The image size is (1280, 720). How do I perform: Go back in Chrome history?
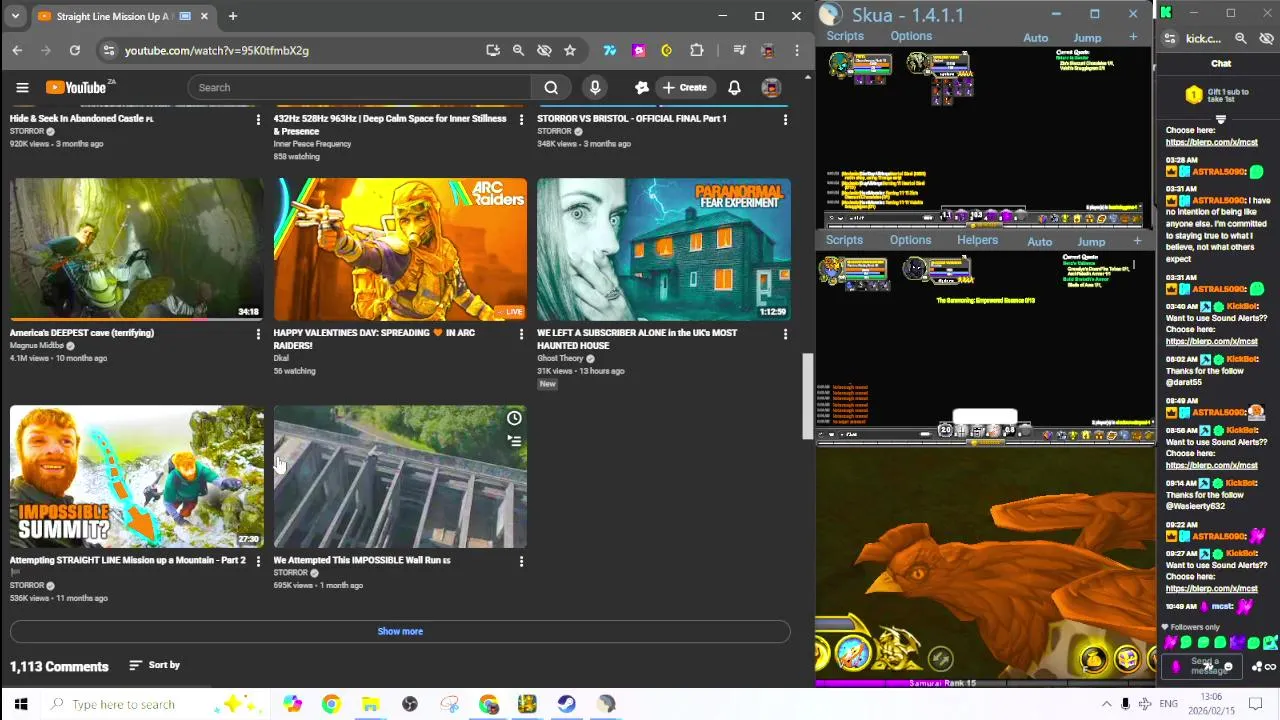(x=17, y=50)
